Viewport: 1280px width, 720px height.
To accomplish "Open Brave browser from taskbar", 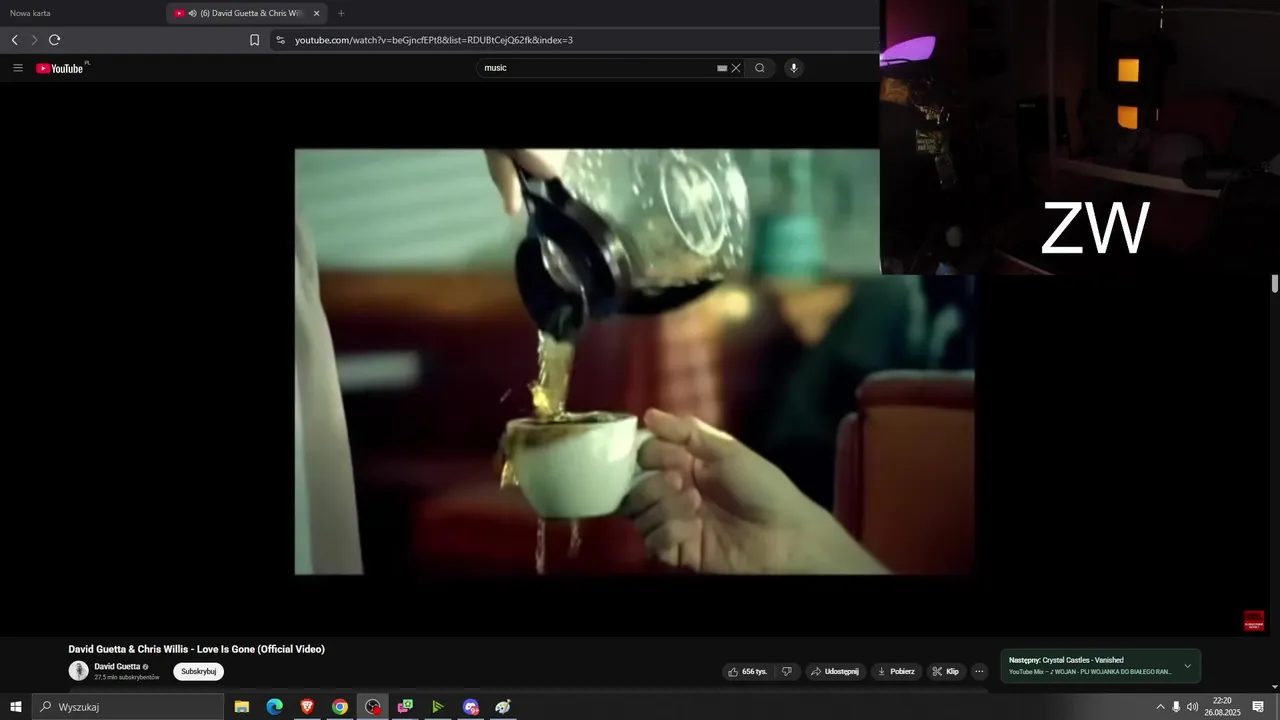I will [307, 707].
